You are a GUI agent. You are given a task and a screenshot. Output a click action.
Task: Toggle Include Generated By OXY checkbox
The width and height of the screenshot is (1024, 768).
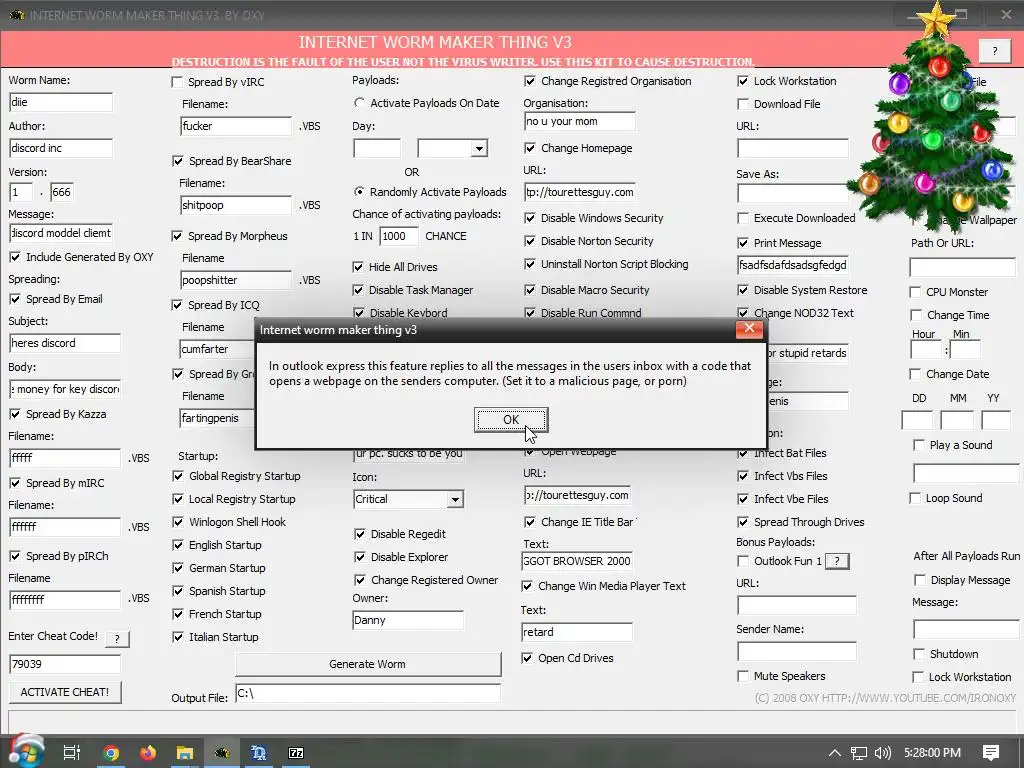click(x=15, y=257)
